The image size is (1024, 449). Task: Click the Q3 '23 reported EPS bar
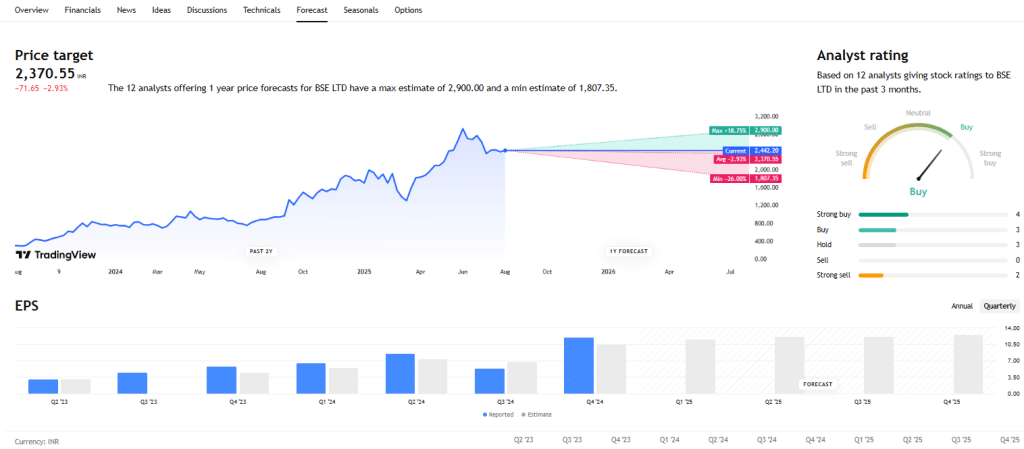[133, 383]
